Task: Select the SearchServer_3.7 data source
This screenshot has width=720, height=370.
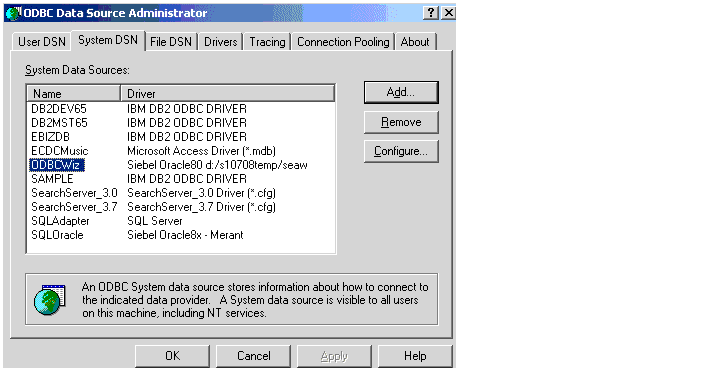Action: tap(74, 207)
